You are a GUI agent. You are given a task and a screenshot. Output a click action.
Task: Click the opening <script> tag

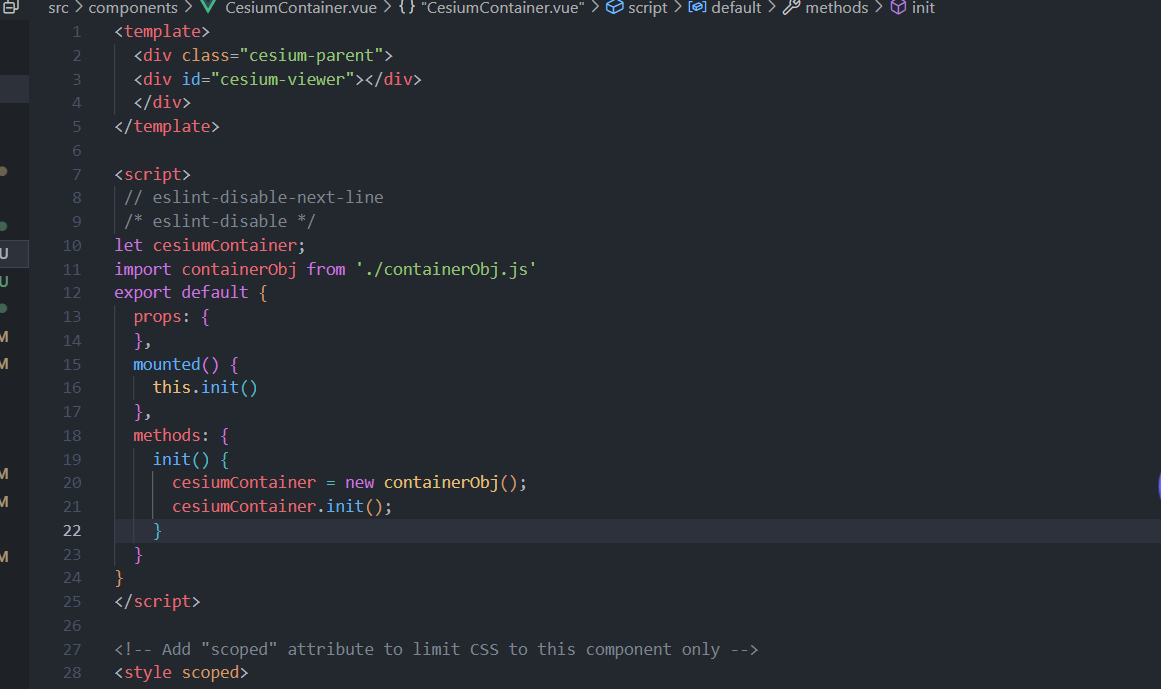click(x=153, y=175)
